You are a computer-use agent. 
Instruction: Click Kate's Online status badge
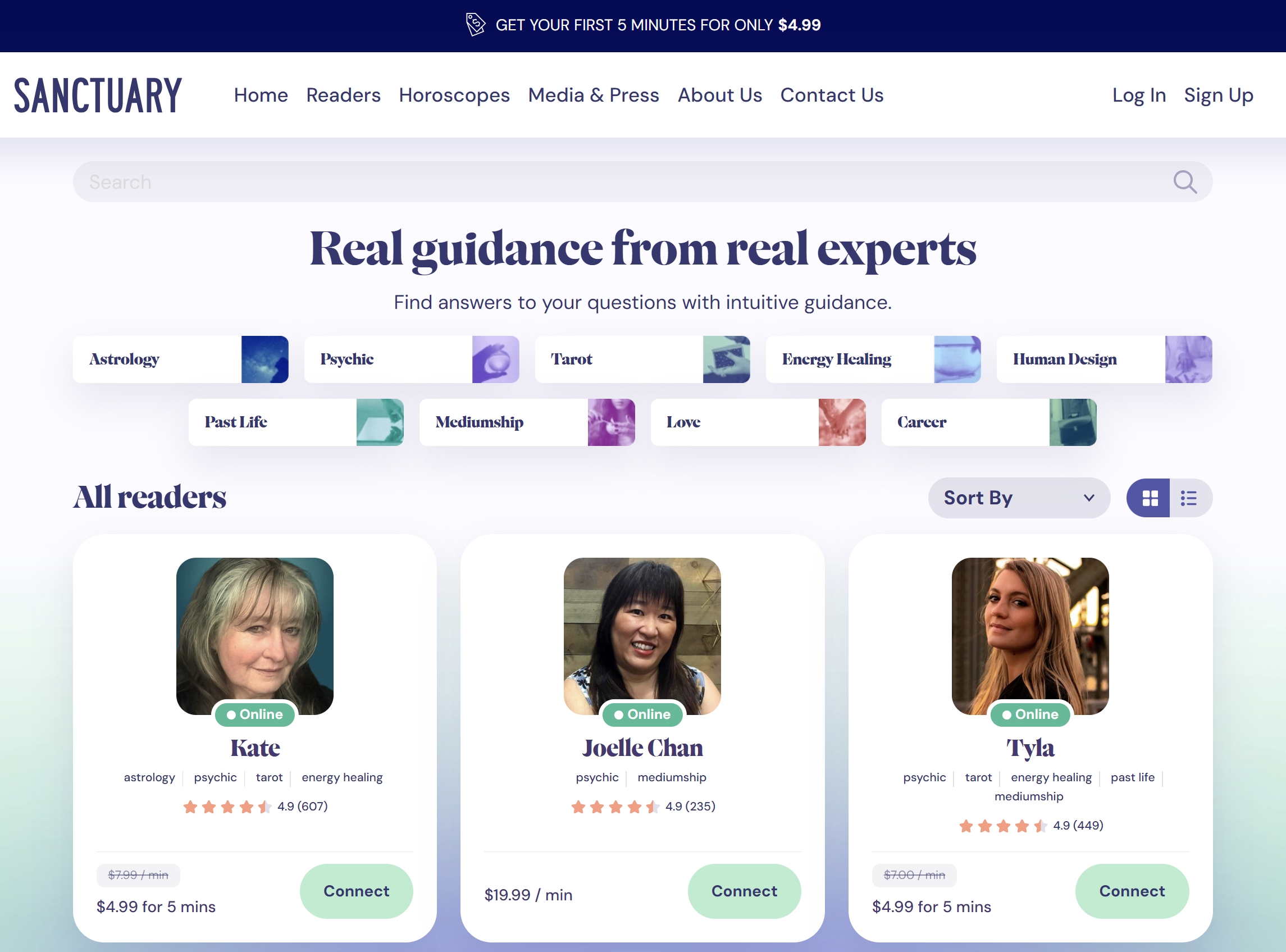tap(254, 714)
